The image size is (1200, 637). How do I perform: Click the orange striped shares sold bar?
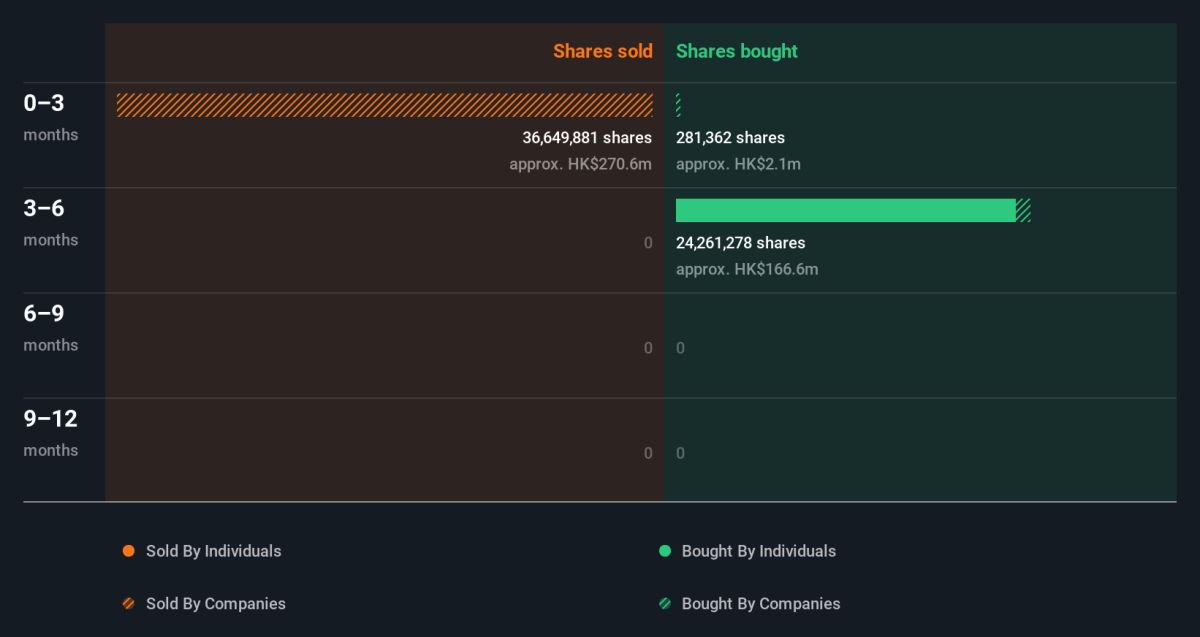384,105
